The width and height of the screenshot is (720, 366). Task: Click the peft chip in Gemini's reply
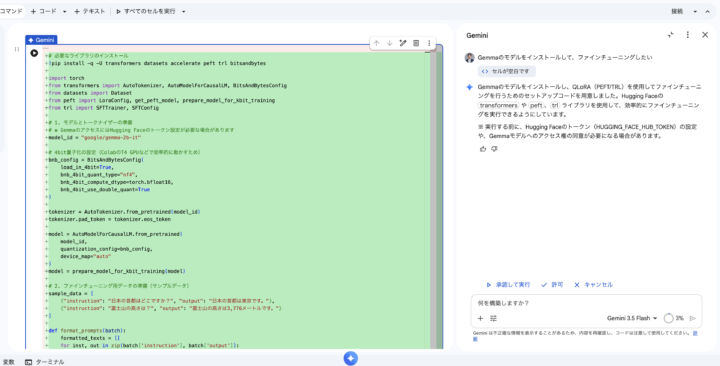pos(536,105)
